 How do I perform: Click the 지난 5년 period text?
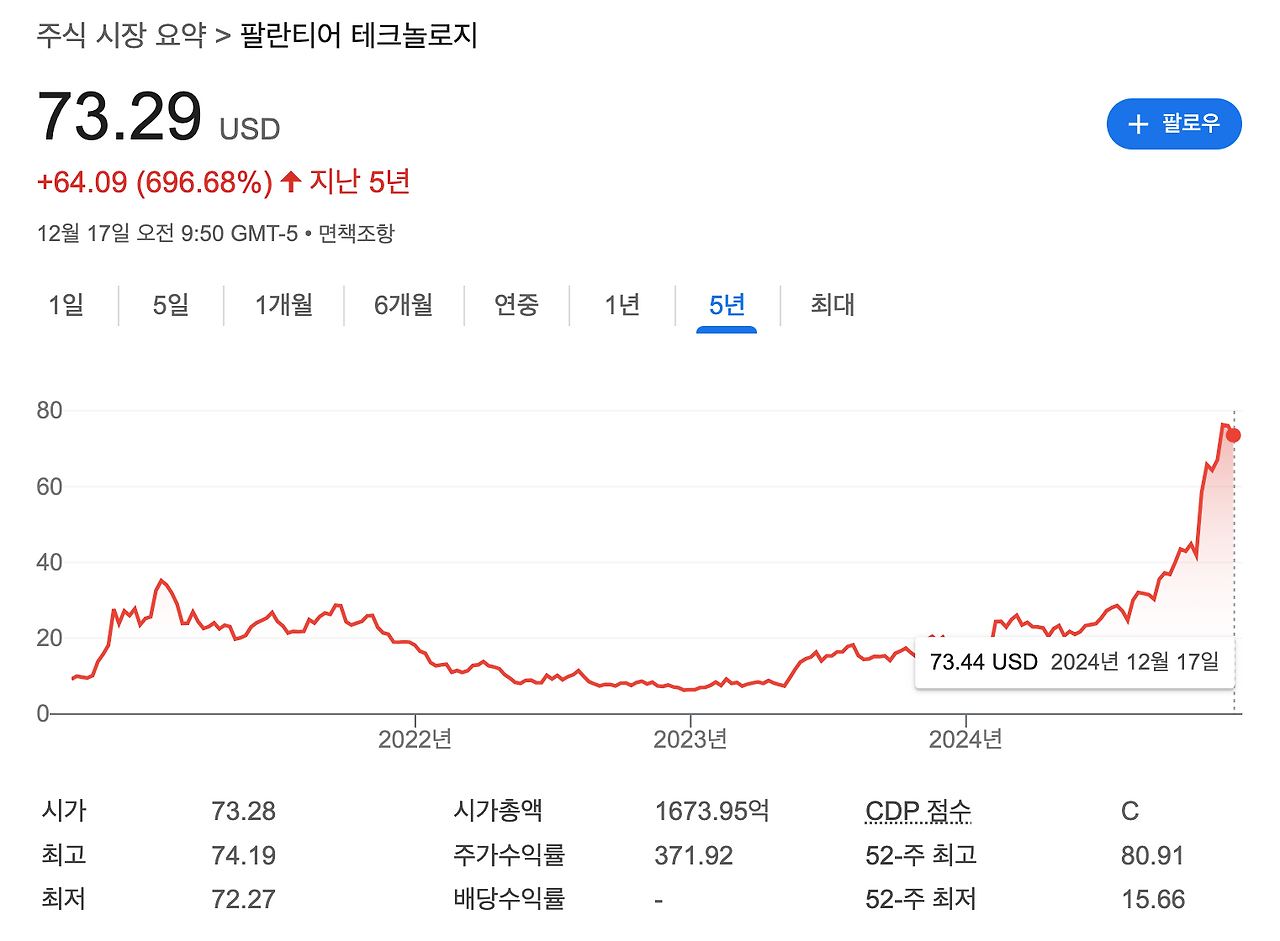pyautogui.click(x=359, y=182)
